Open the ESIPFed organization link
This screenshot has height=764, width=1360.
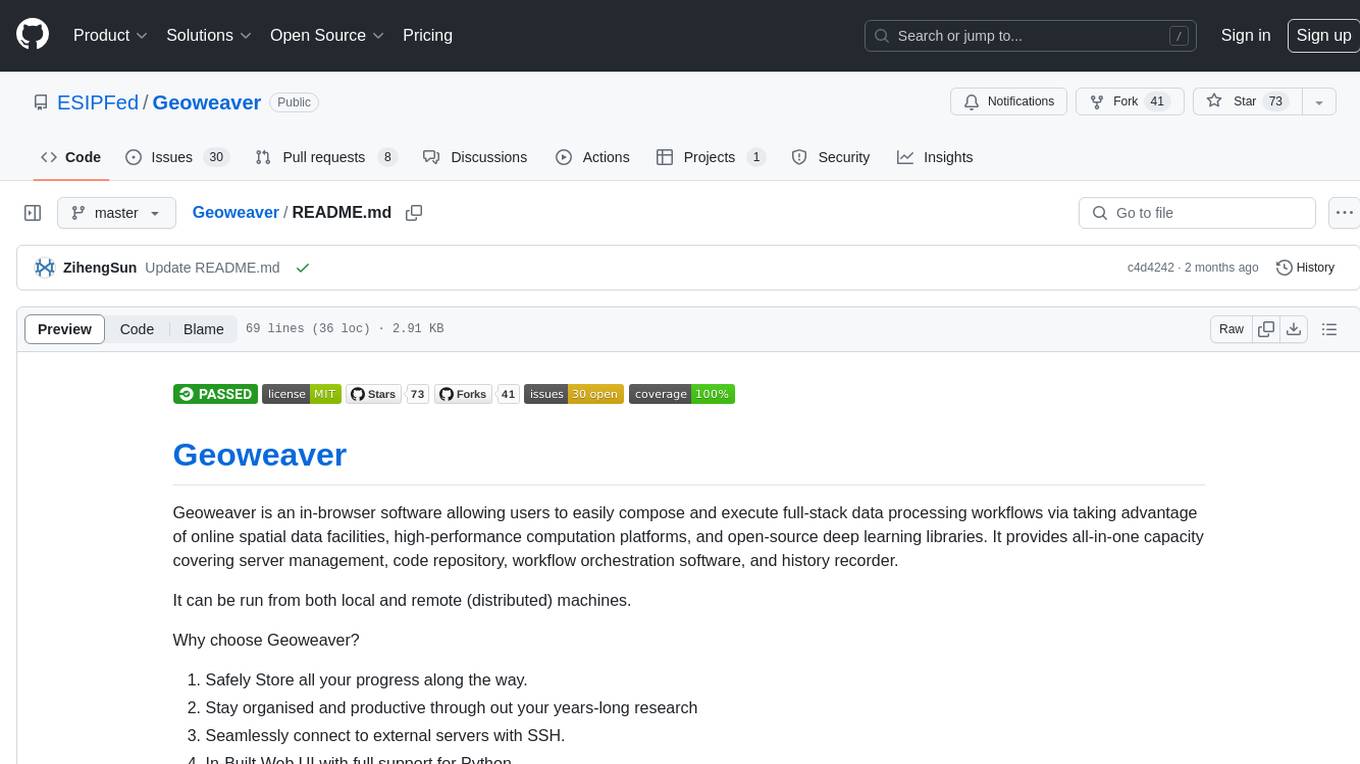coord(98,102)
